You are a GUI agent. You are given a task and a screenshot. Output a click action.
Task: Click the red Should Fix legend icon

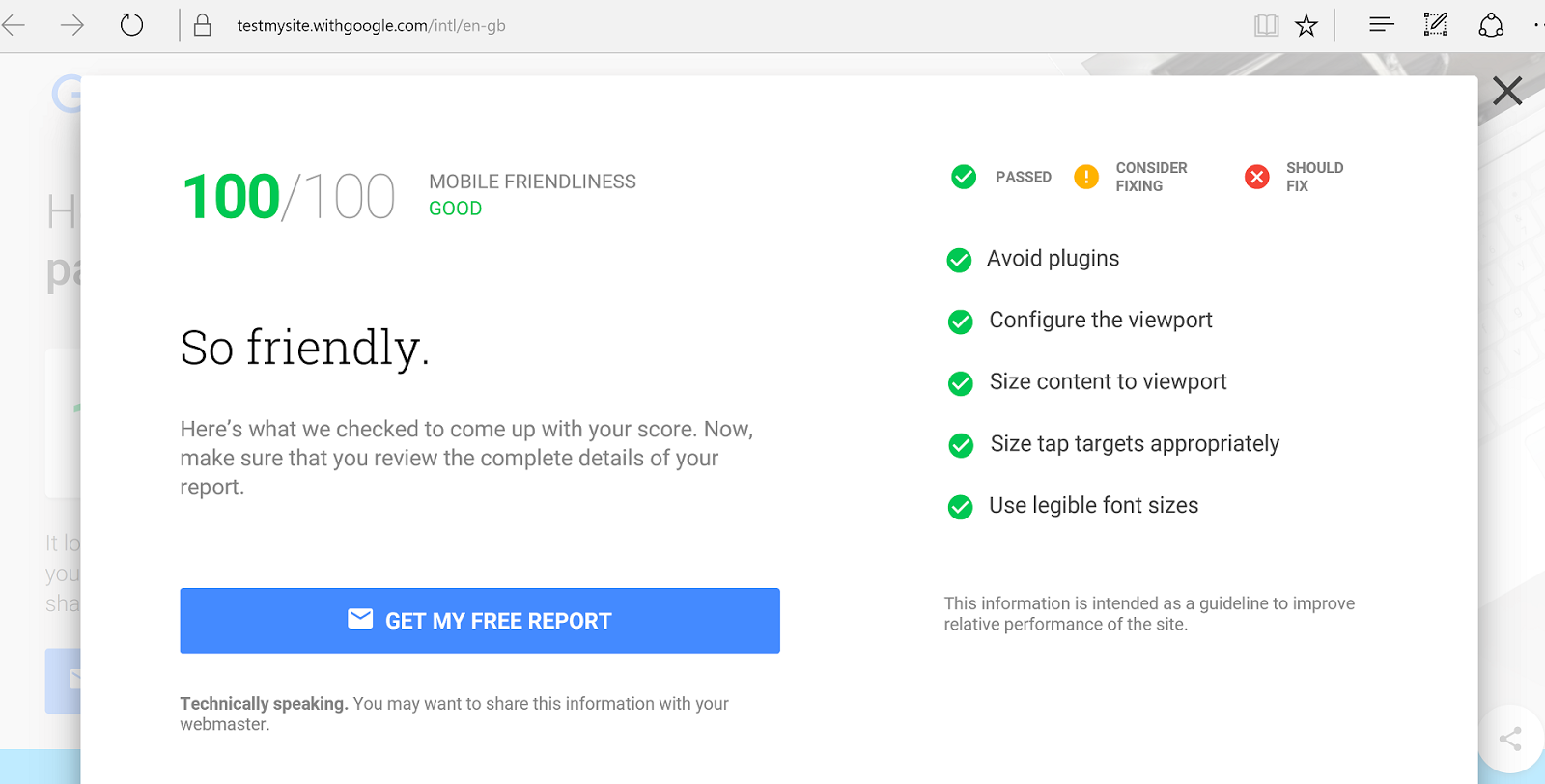coord(1257,177)
